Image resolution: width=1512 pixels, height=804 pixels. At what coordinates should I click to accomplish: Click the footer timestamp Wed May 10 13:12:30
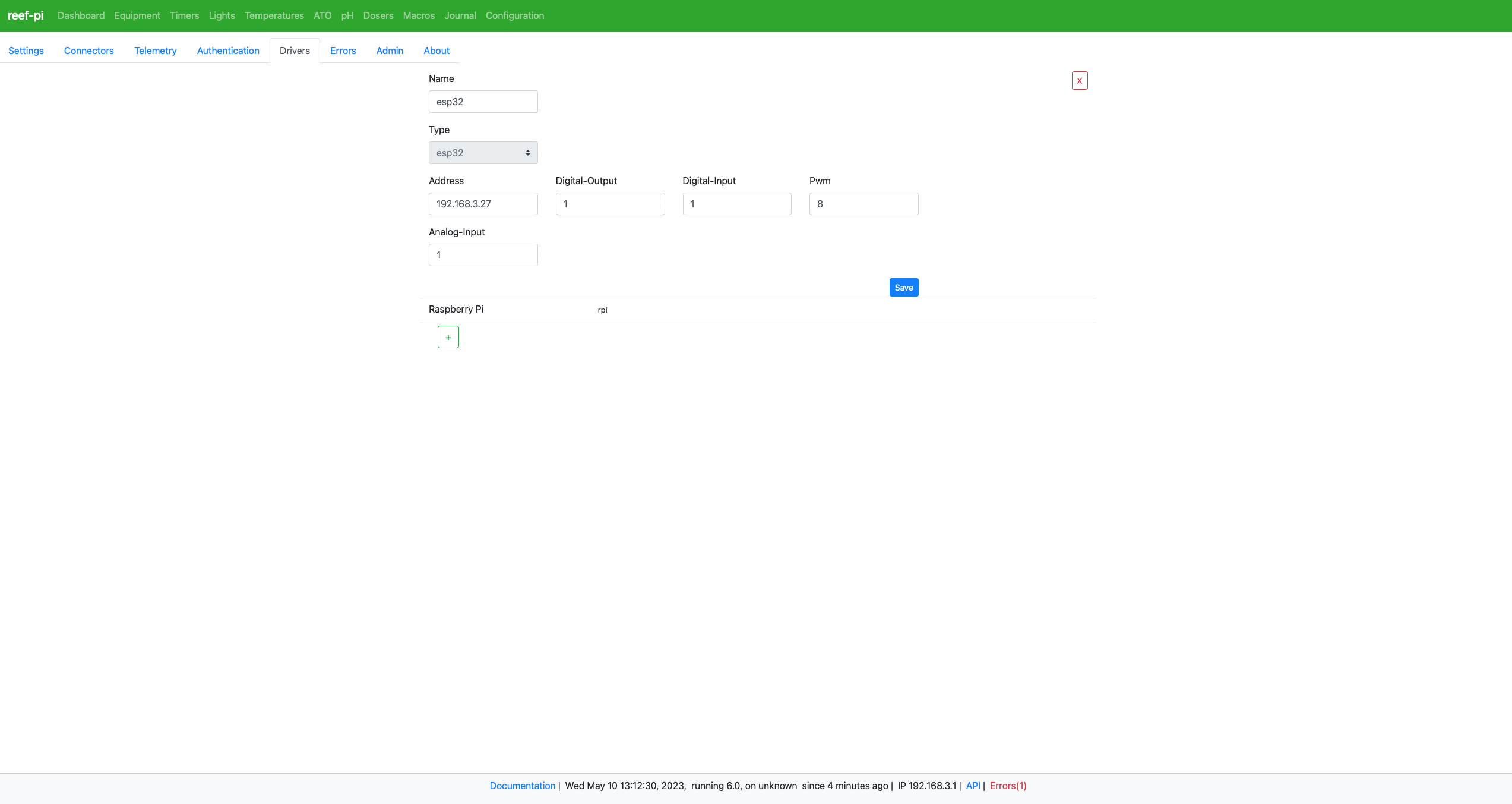pos(625,786)
